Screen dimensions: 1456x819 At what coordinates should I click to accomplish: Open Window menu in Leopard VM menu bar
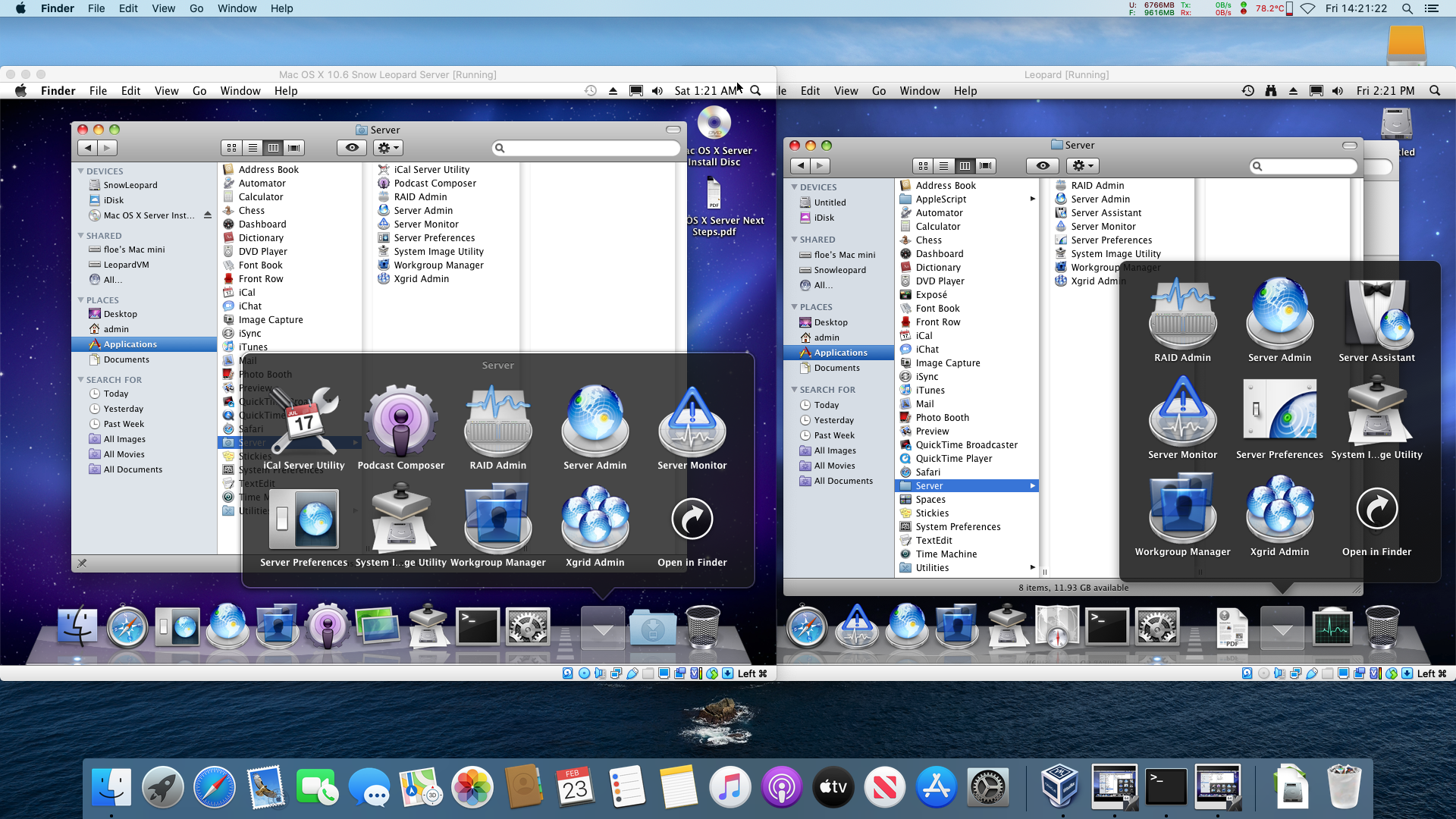pyautogui.click(x=920, y=91)
